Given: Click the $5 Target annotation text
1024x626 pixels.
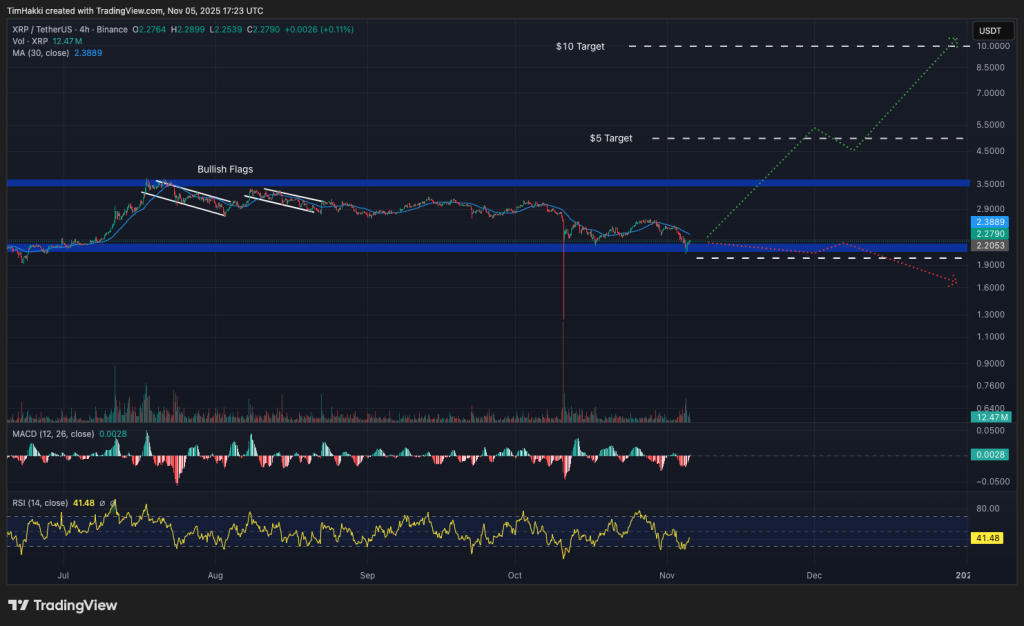Looking at the screenshot, I should click(612, 138).
